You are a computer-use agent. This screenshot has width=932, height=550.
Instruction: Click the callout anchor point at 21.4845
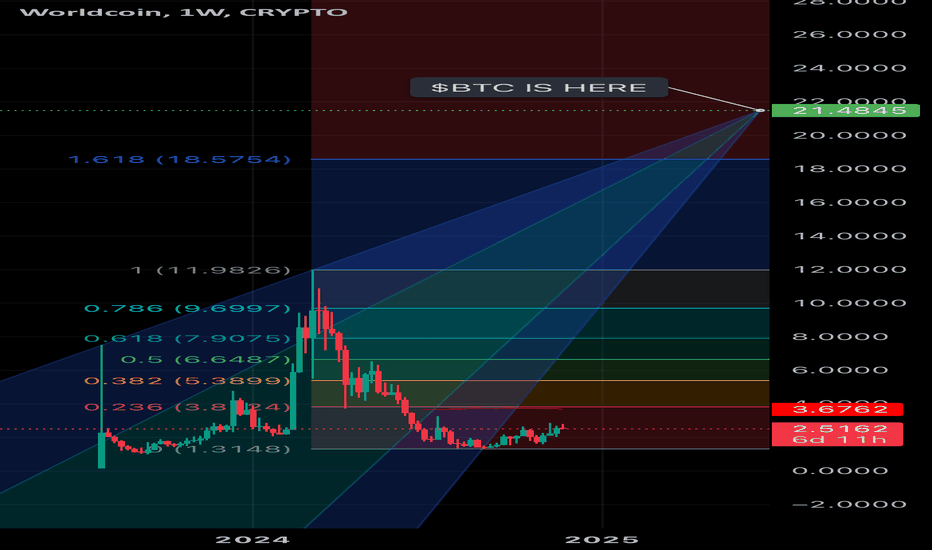(x=760, y=111)
